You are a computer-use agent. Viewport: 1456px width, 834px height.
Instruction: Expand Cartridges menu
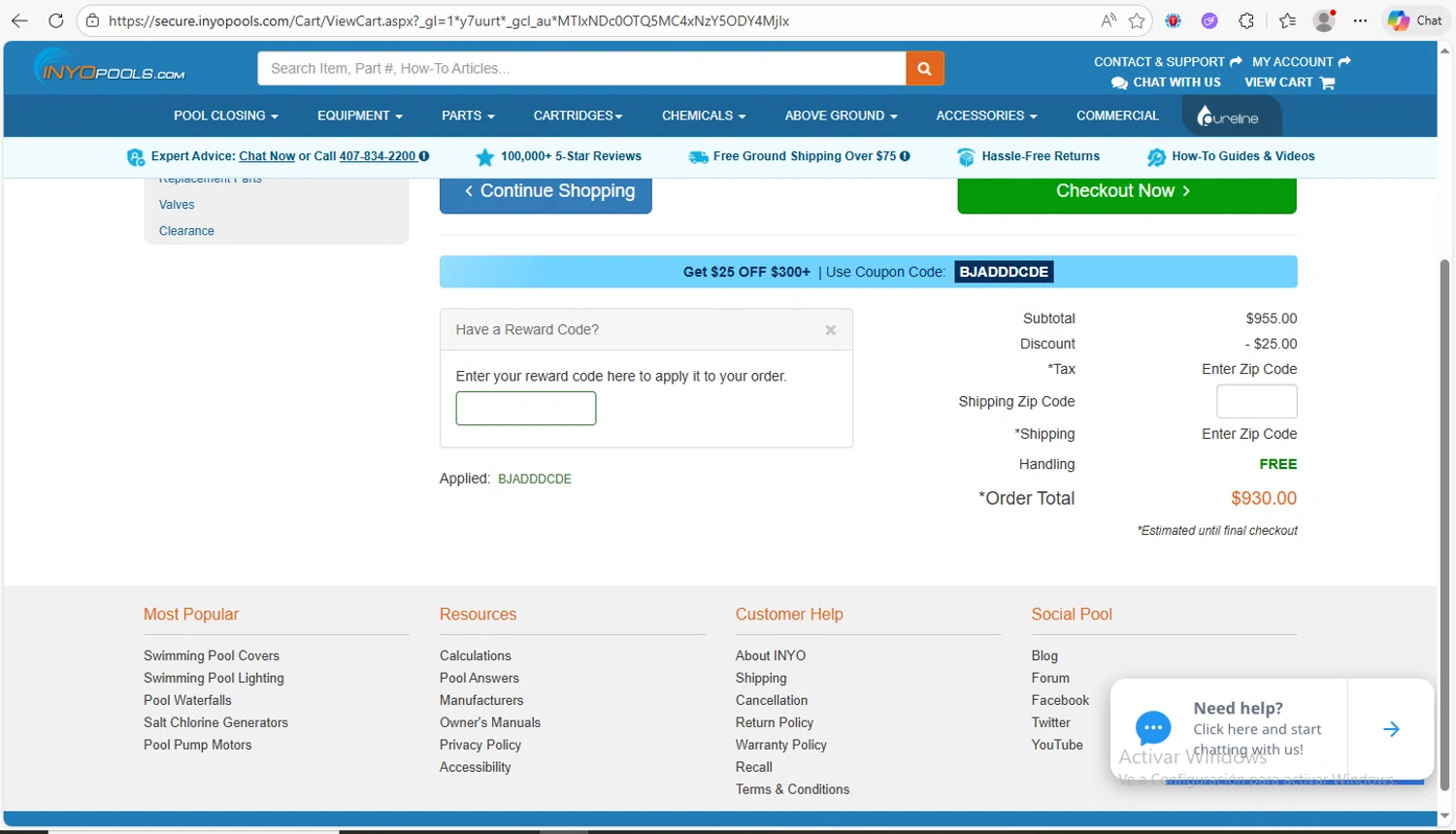(578, 116)
